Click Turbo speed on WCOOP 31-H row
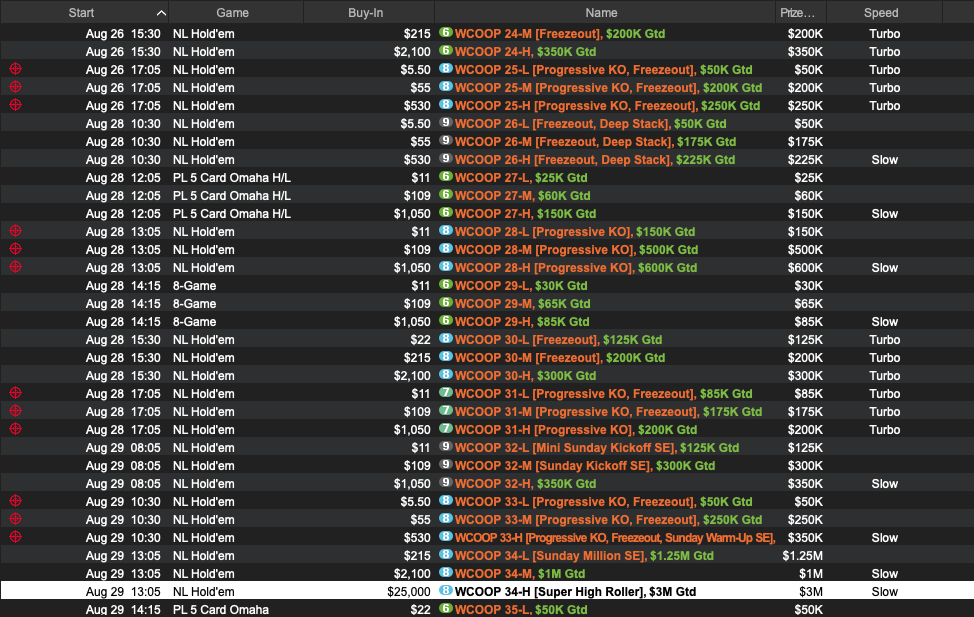The height and width of the screenshot is (617, 974). [x=885, y=430]
